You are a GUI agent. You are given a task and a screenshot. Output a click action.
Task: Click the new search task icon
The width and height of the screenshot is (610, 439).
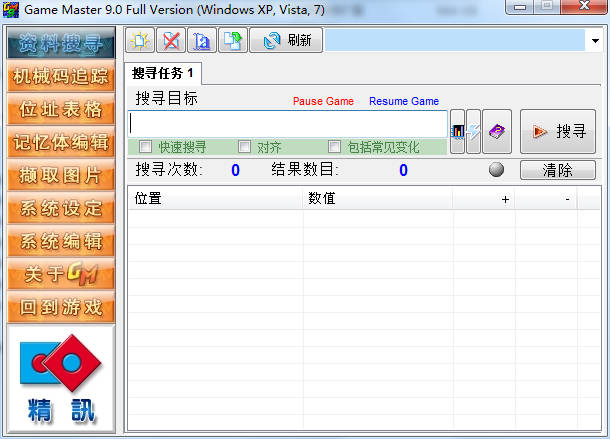139,41
